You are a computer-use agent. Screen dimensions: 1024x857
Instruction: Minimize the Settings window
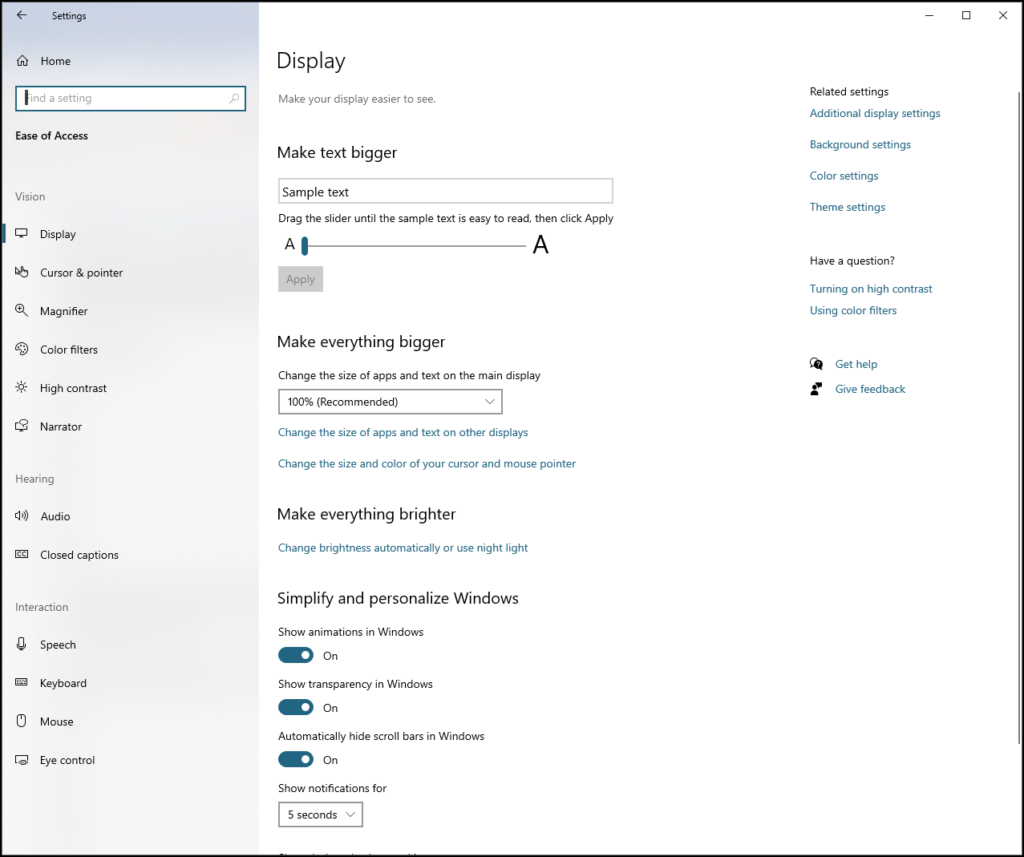[929, 15]
